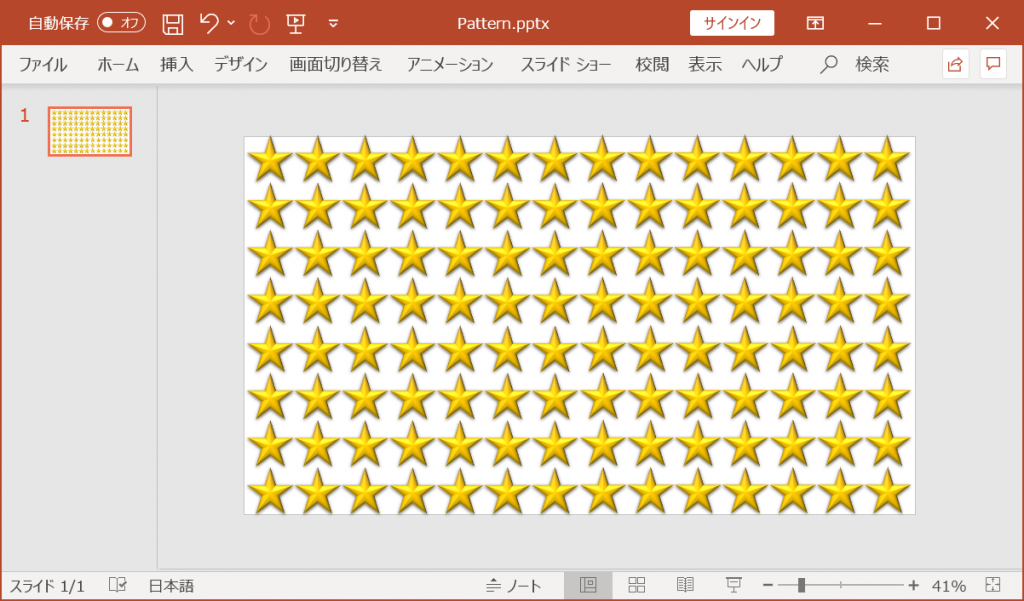The width and height of the screenshot is (1024, 601).
Task: Switch to Slide Sorter view icon
Action: pyautogui.click(x=637, y=585)
